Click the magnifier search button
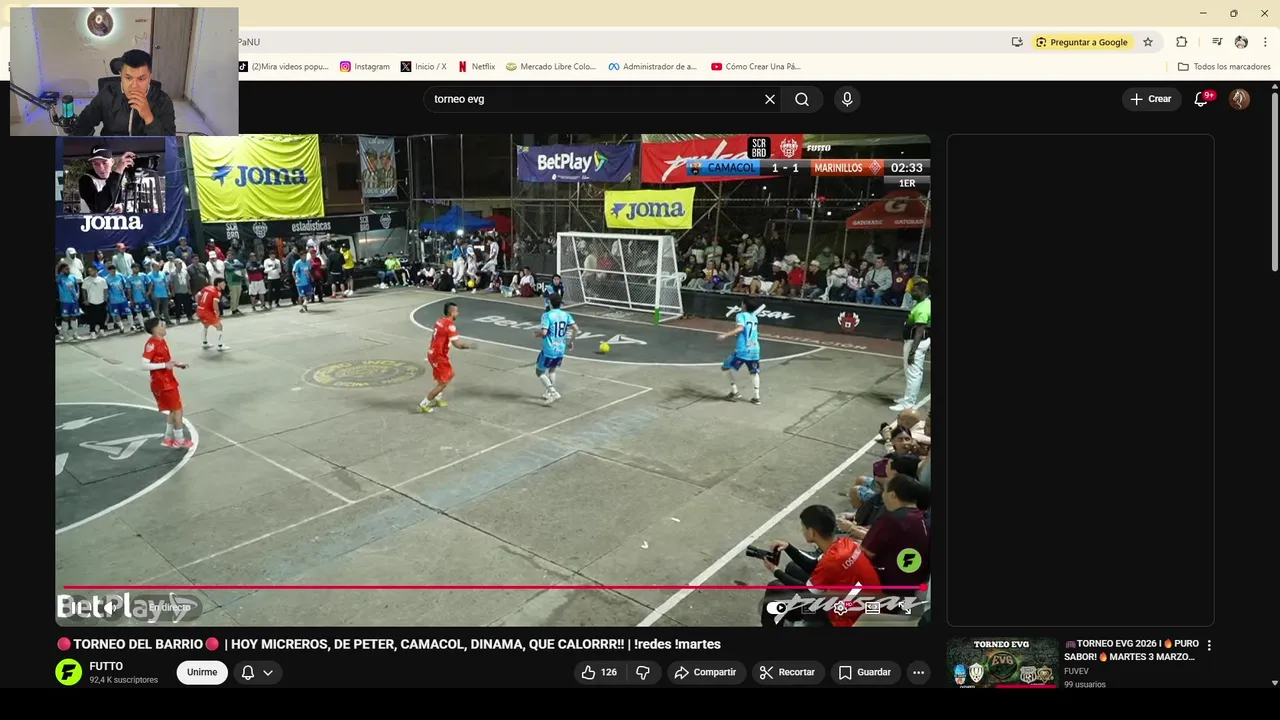 pos(802,99)
